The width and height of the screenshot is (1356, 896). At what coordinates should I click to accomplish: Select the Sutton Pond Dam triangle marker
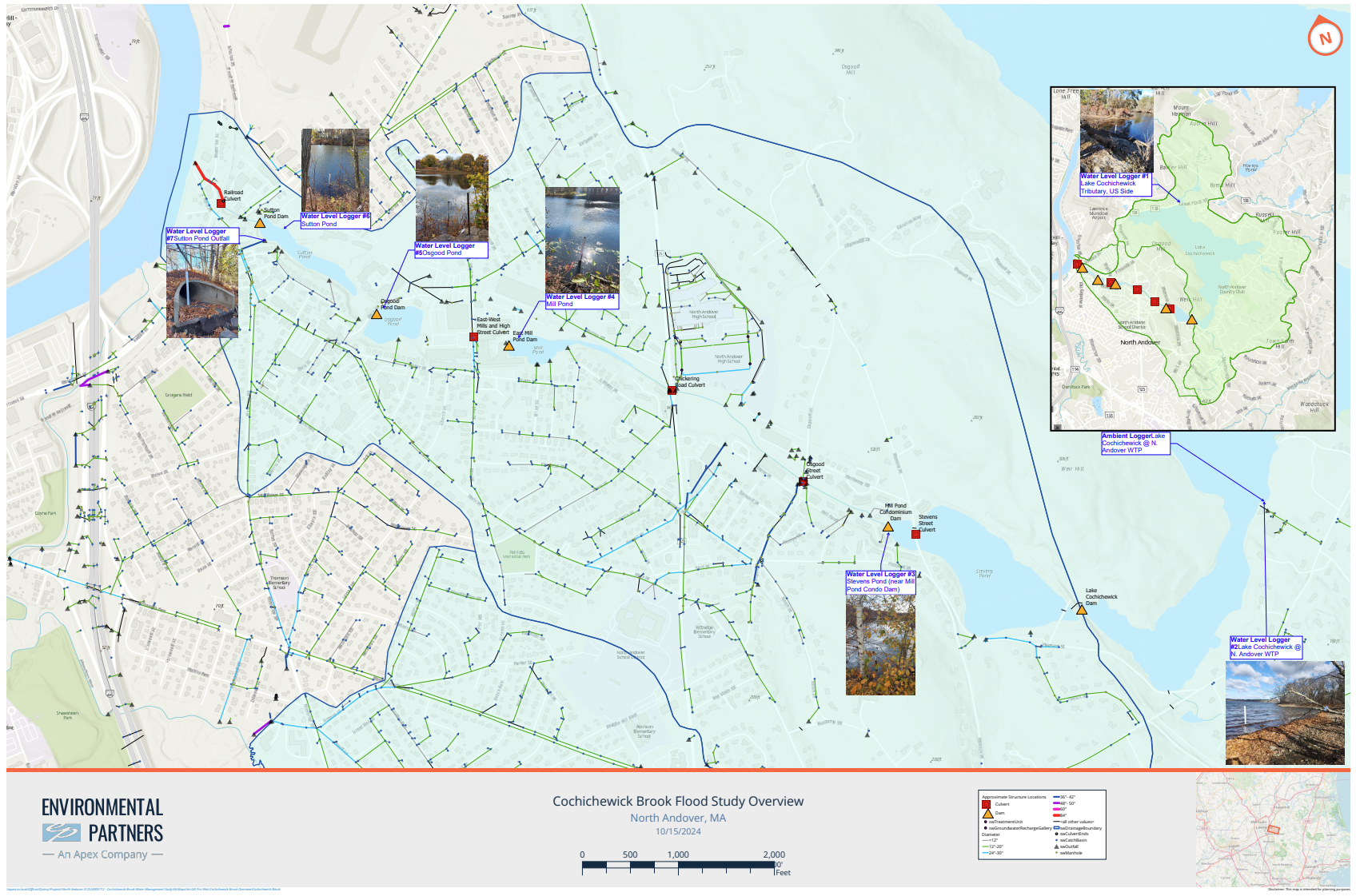[260, 225]
